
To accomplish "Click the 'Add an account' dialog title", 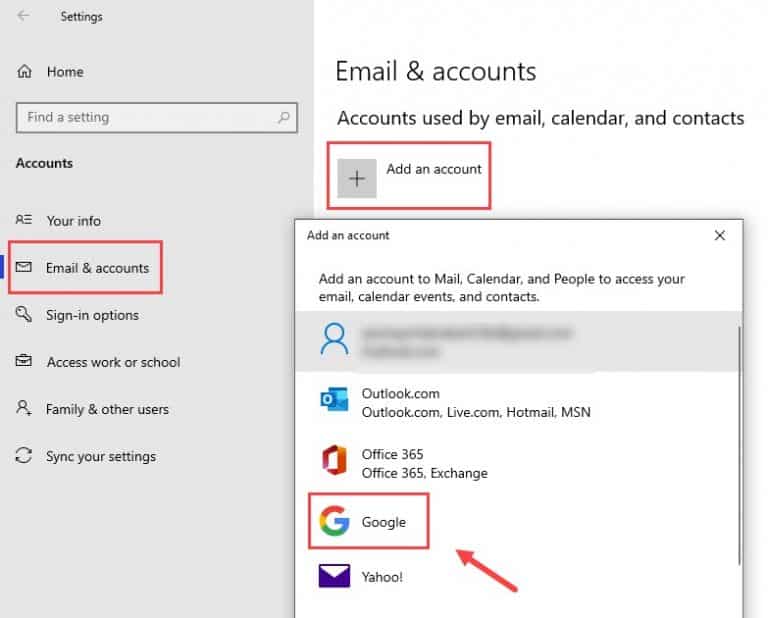I will click(348, 236).
